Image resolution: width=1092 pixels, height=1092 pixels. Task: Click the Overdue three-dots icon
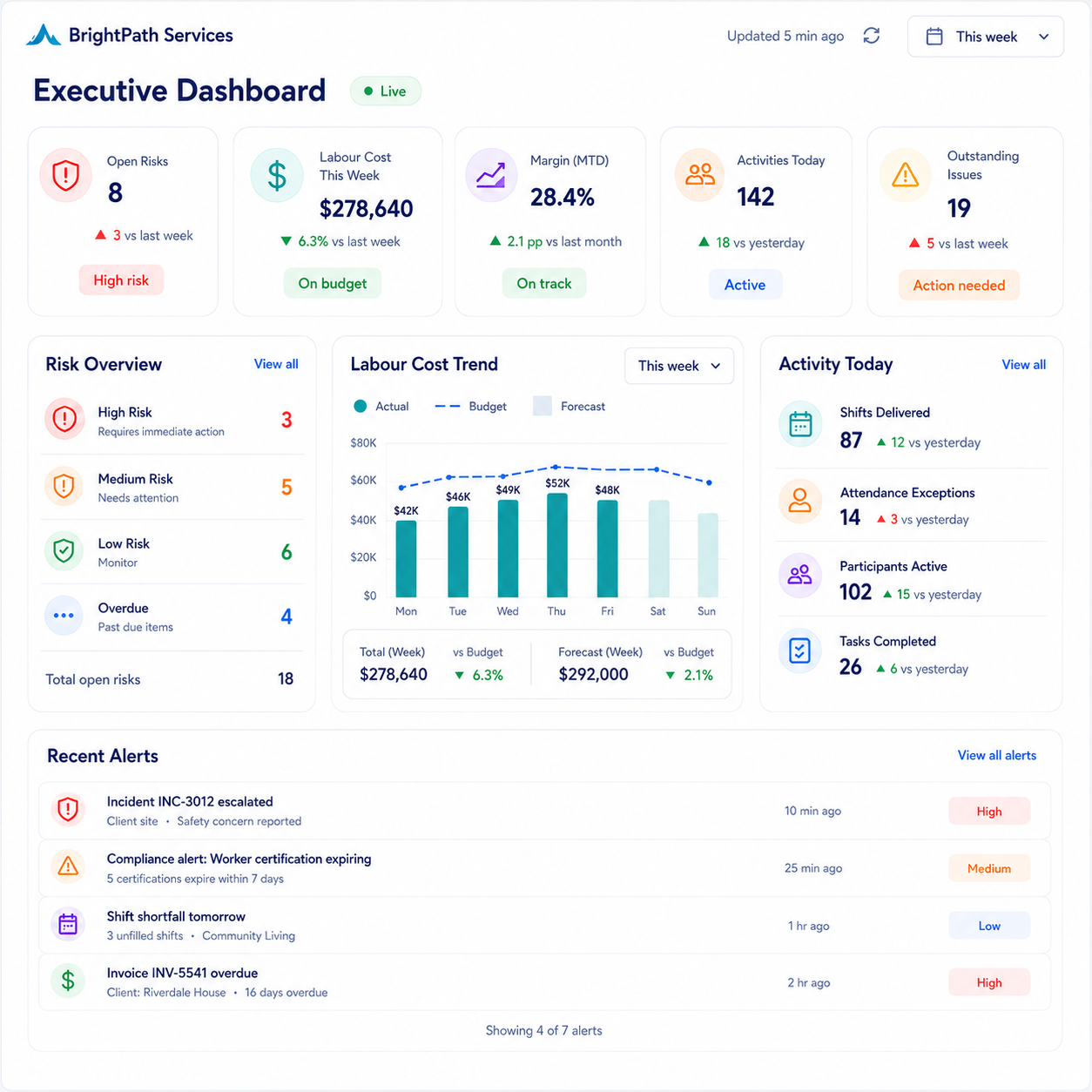tap(64, 616)
